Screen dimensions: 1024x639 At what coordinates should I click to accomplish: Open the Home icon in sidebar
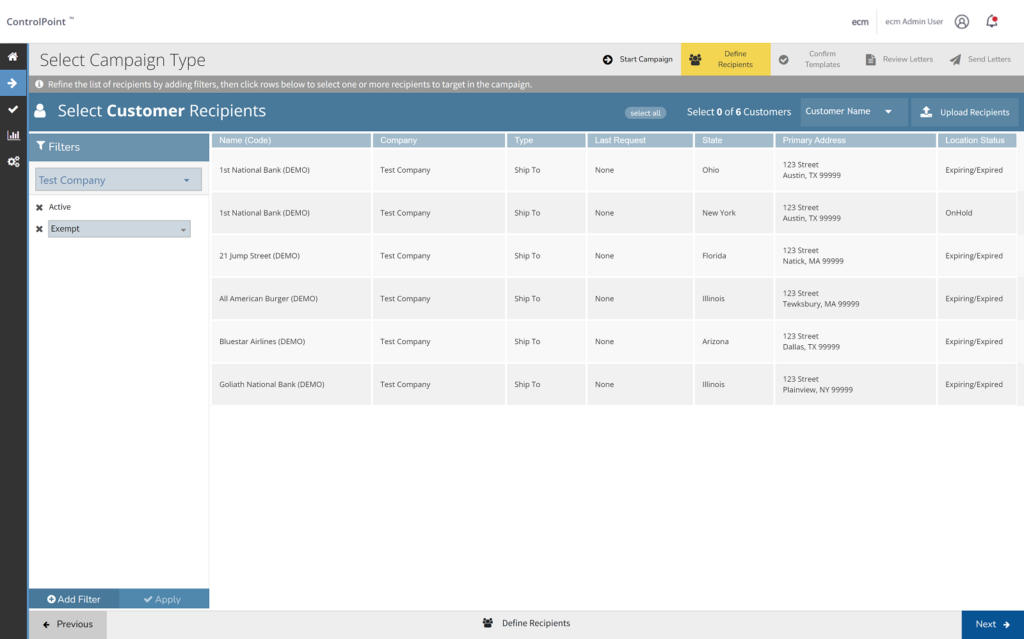tap(13, 57)
